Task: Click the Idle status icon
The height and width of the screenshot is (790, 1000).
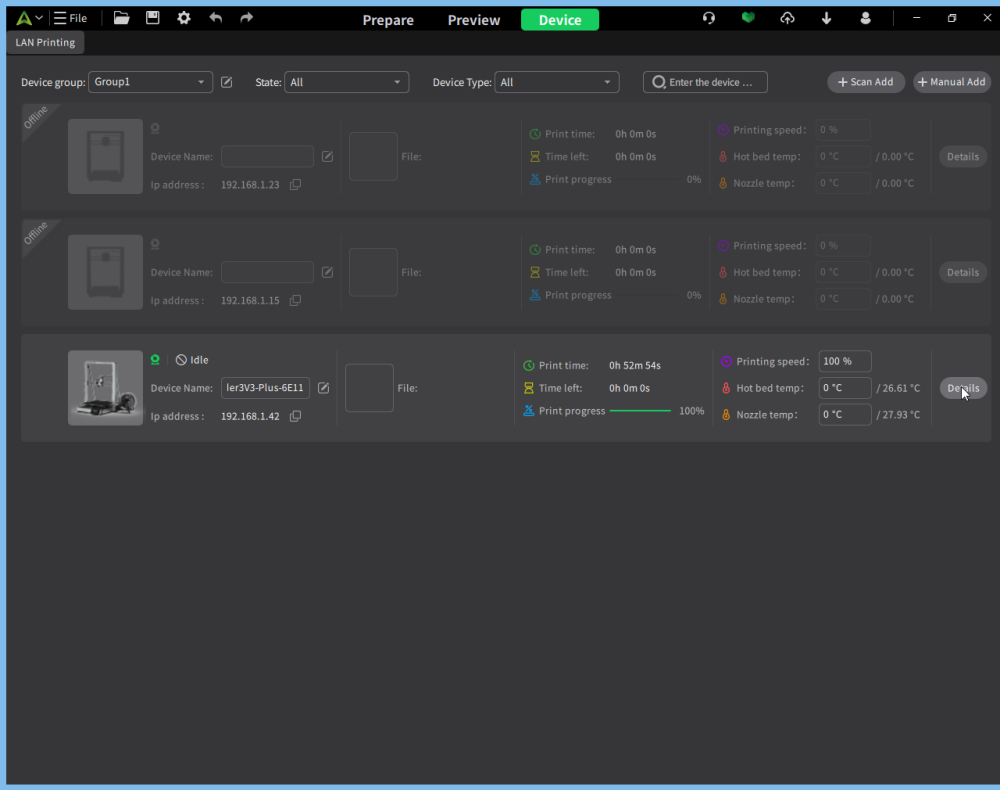Action: tap(181, 360)
